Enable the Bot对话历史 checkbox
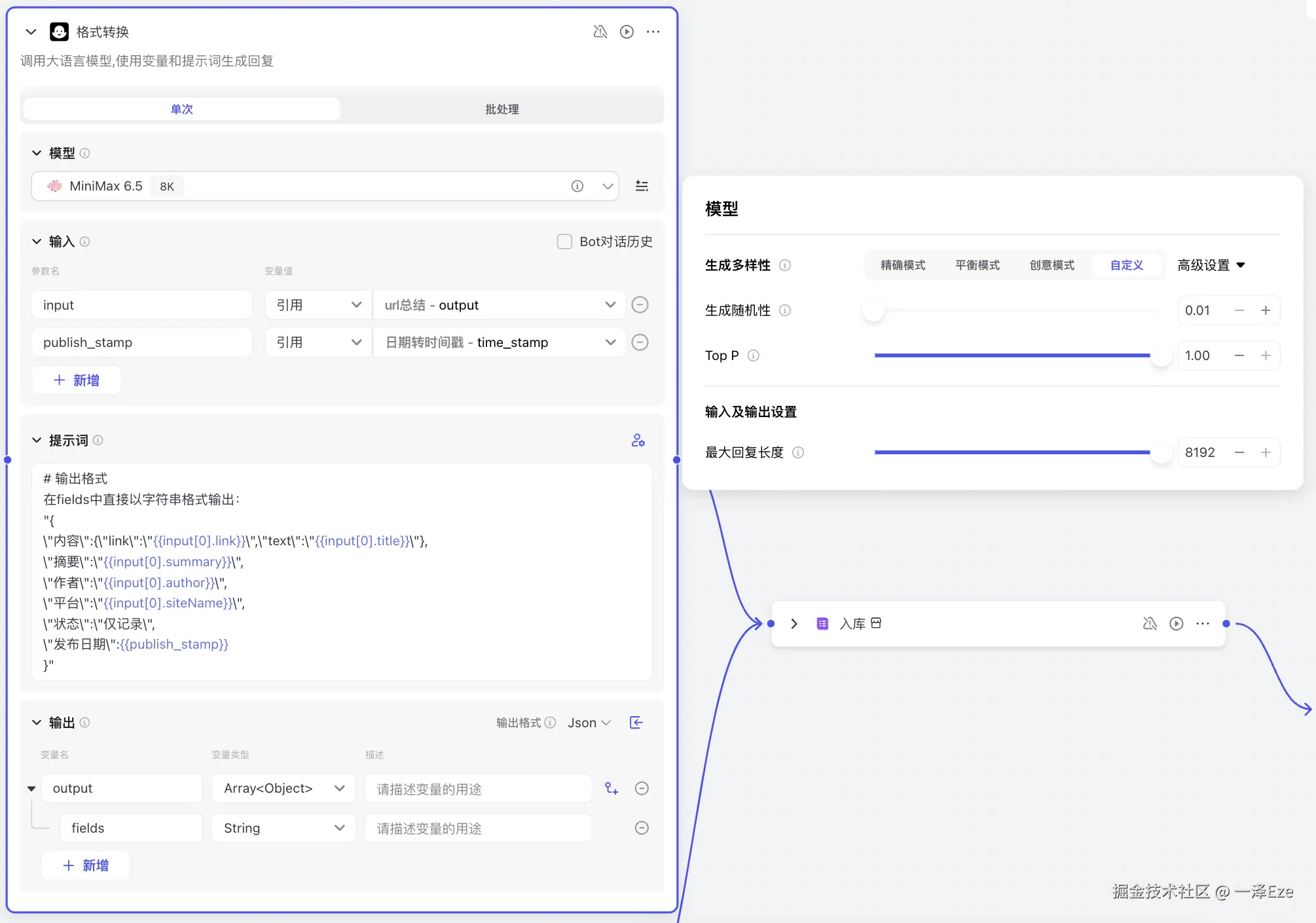The width and height of the screenshot is (1316, 923). click(x=564, y=242)
